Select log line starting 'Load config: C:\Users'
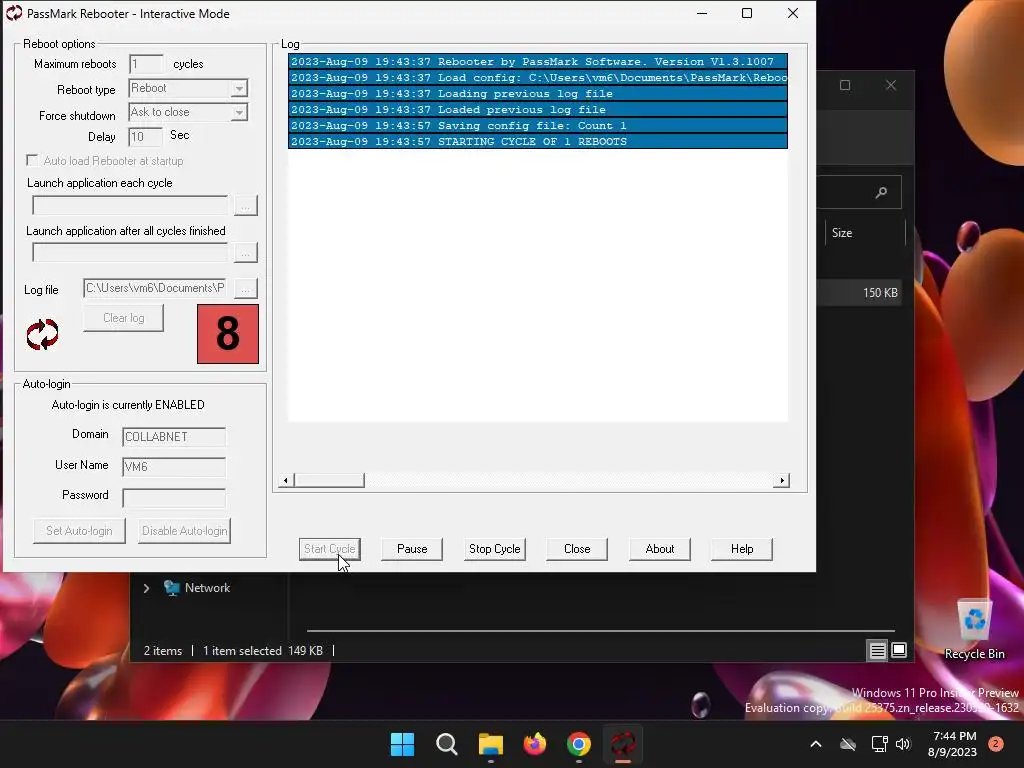The height and width of the screenshot is (768, 1024). 538,78
